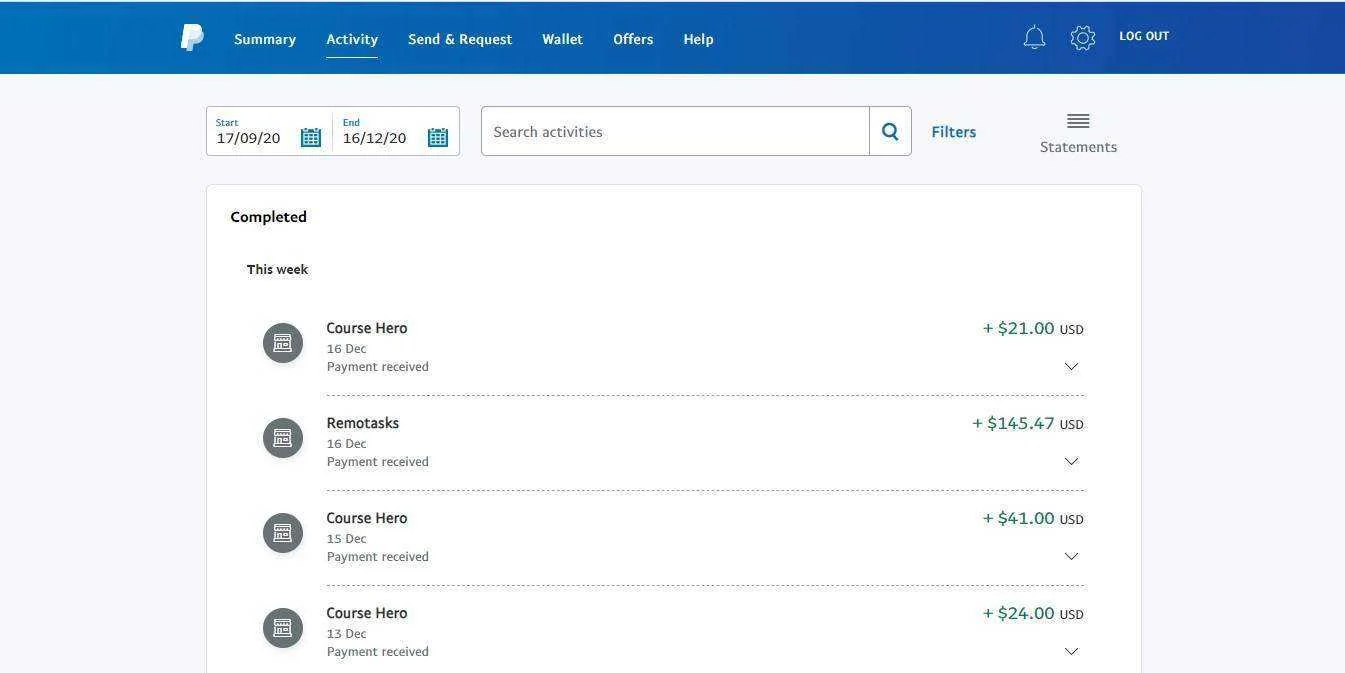Open Course Hero payment dated 13 Dec

point(366,613)
